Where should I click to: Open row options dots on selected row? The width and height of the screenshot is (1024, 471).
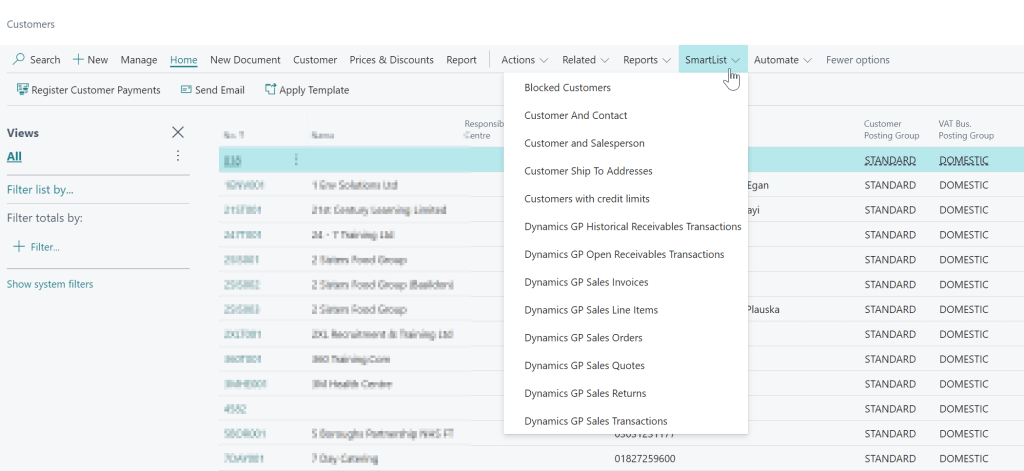(296, 160)
